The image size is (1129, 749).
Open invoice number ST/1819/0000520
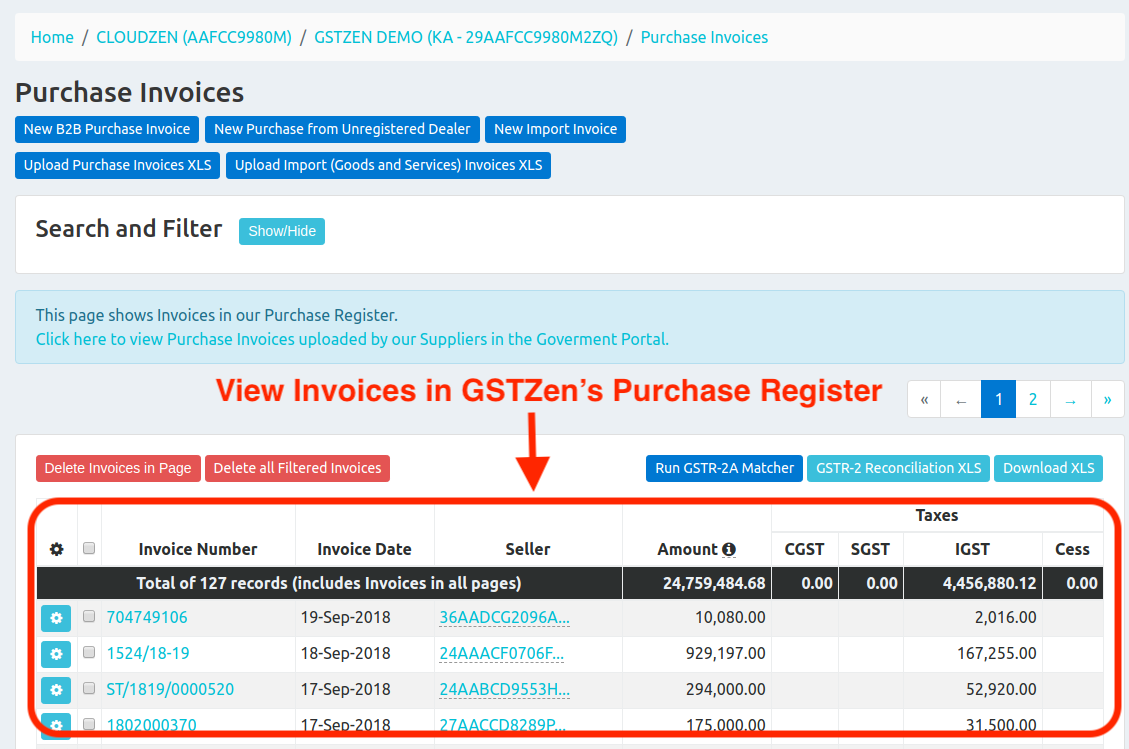click(170, 690)
